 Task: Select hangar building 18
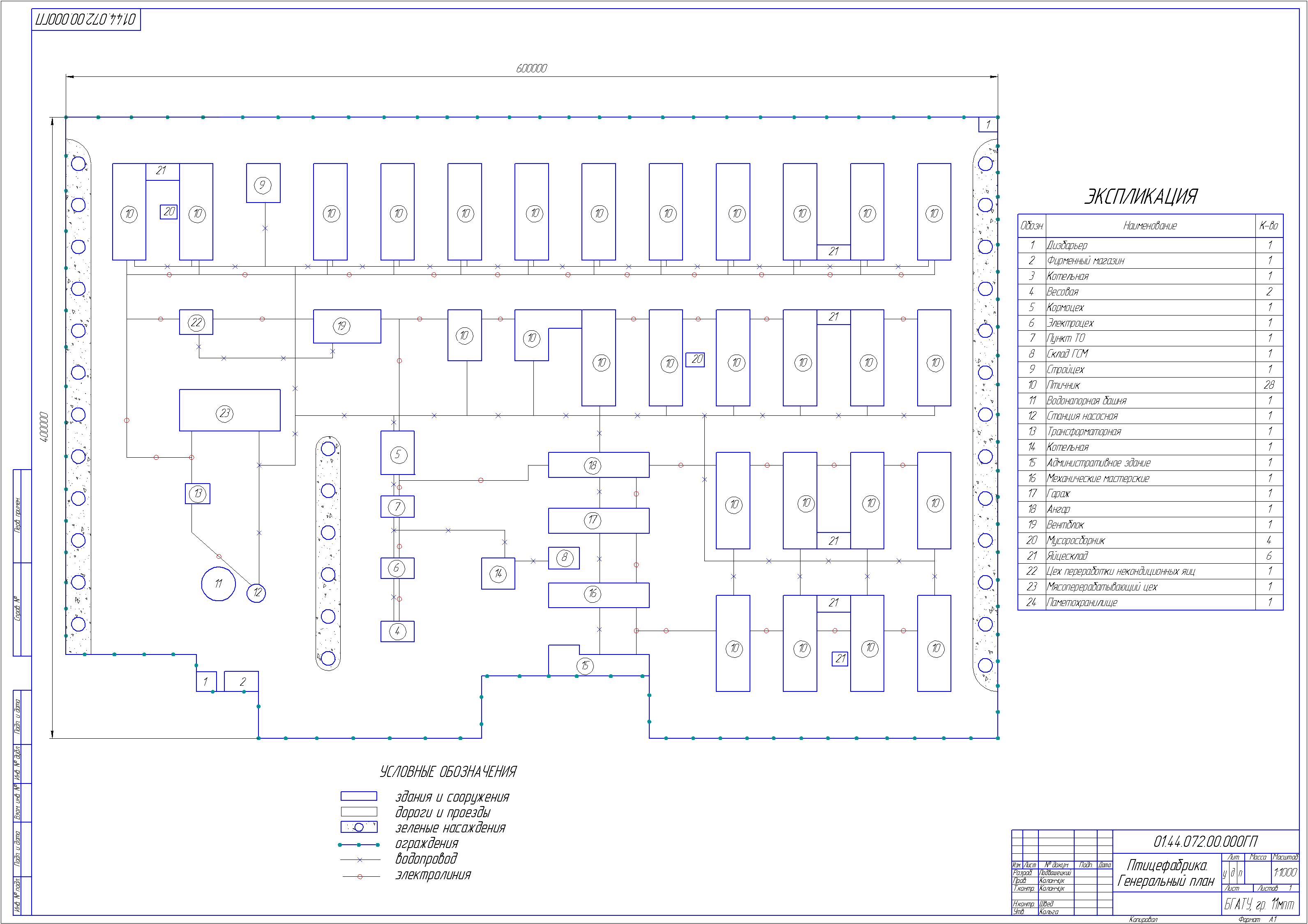point(599,465)
